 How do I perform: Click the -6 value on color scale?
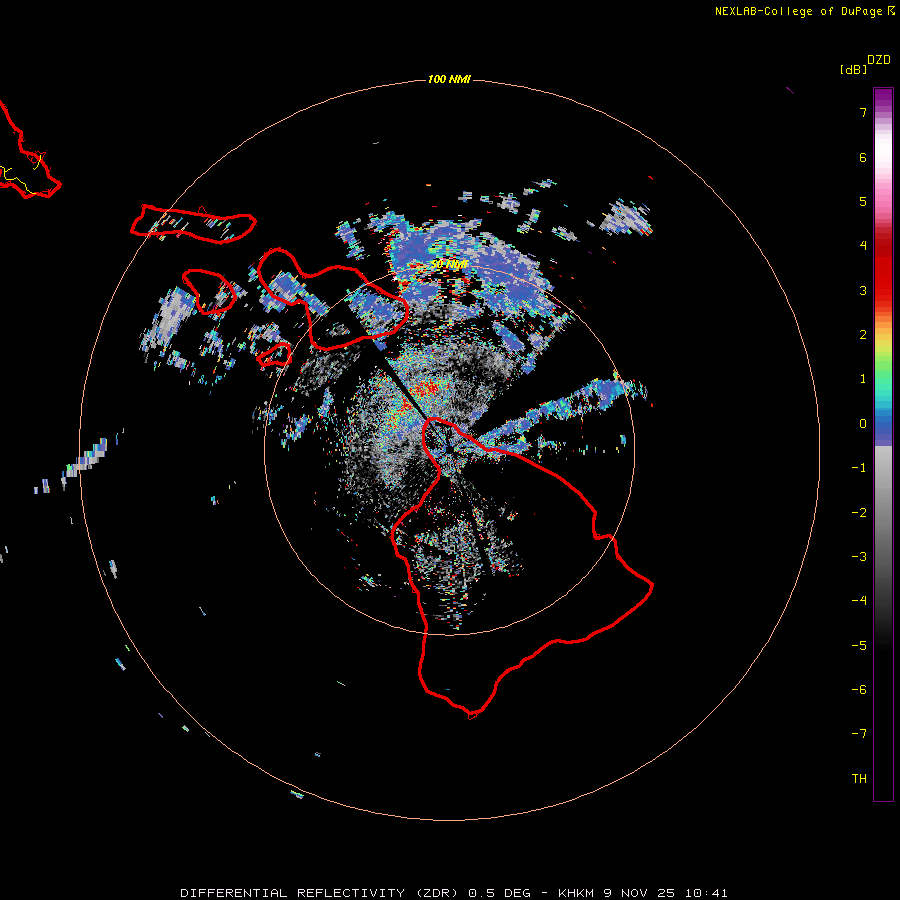click(859, 690)
